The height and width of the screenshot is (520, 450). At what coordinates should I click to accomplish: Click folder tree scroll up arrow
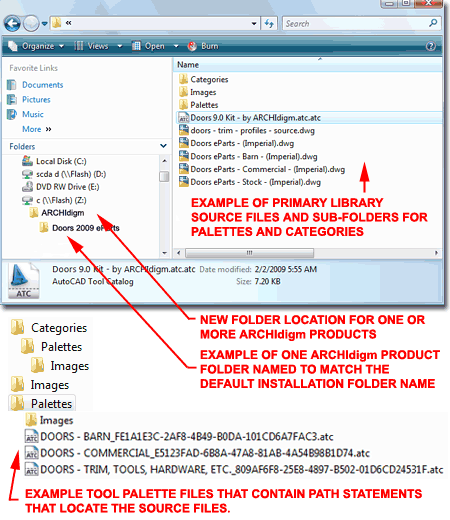[164, 161]
